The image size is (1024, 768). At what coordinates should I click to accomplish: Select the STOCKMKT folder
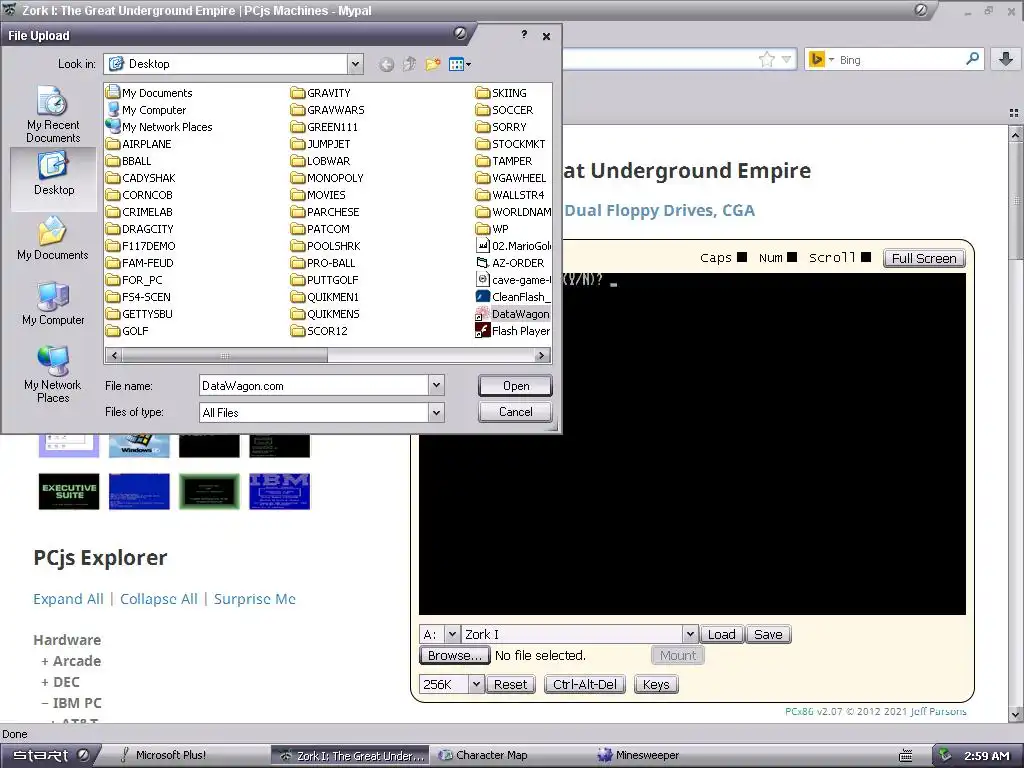point(511,144)
